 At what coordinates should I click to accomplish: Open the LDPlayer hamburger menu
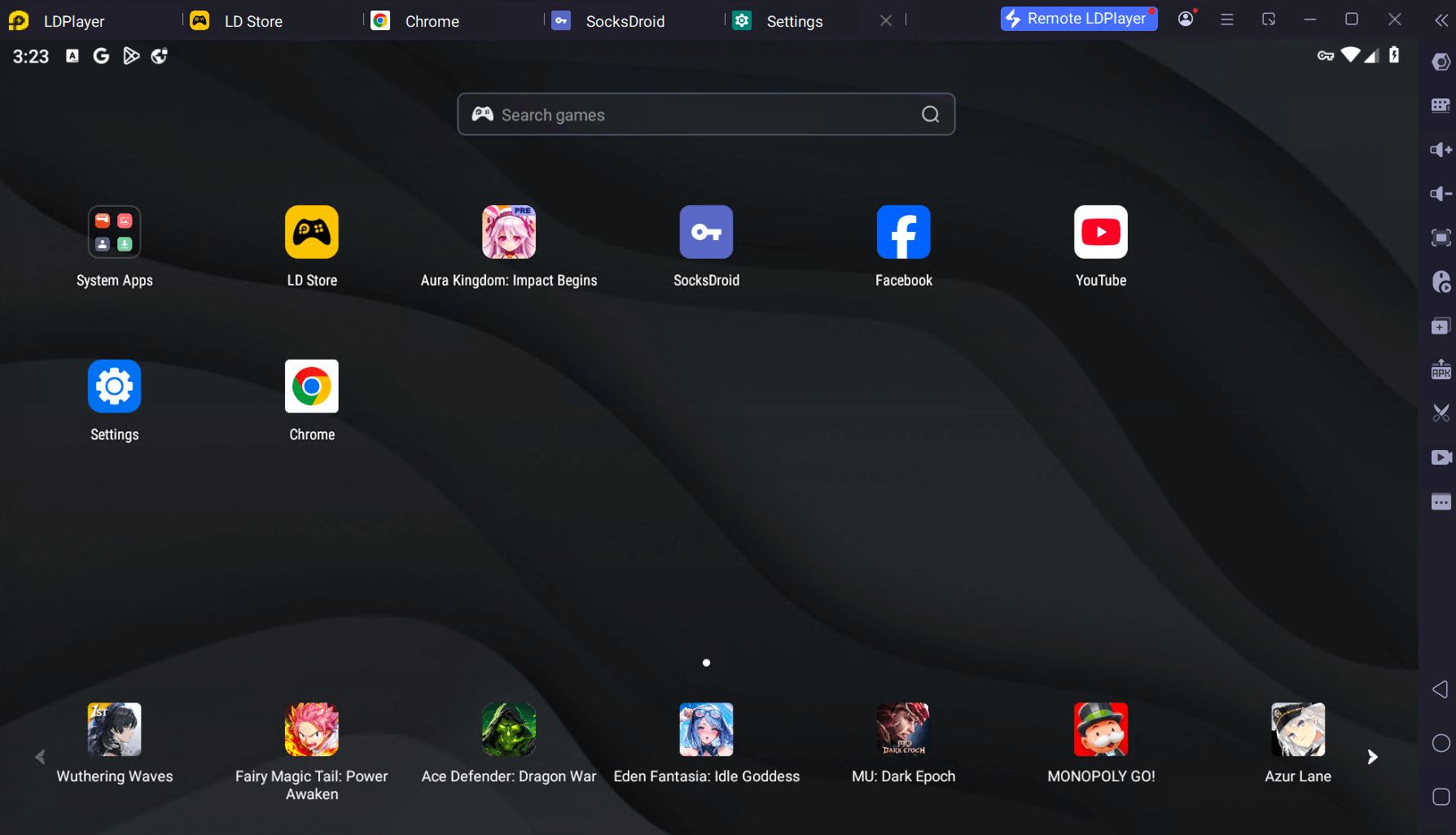pos(1226,20)
